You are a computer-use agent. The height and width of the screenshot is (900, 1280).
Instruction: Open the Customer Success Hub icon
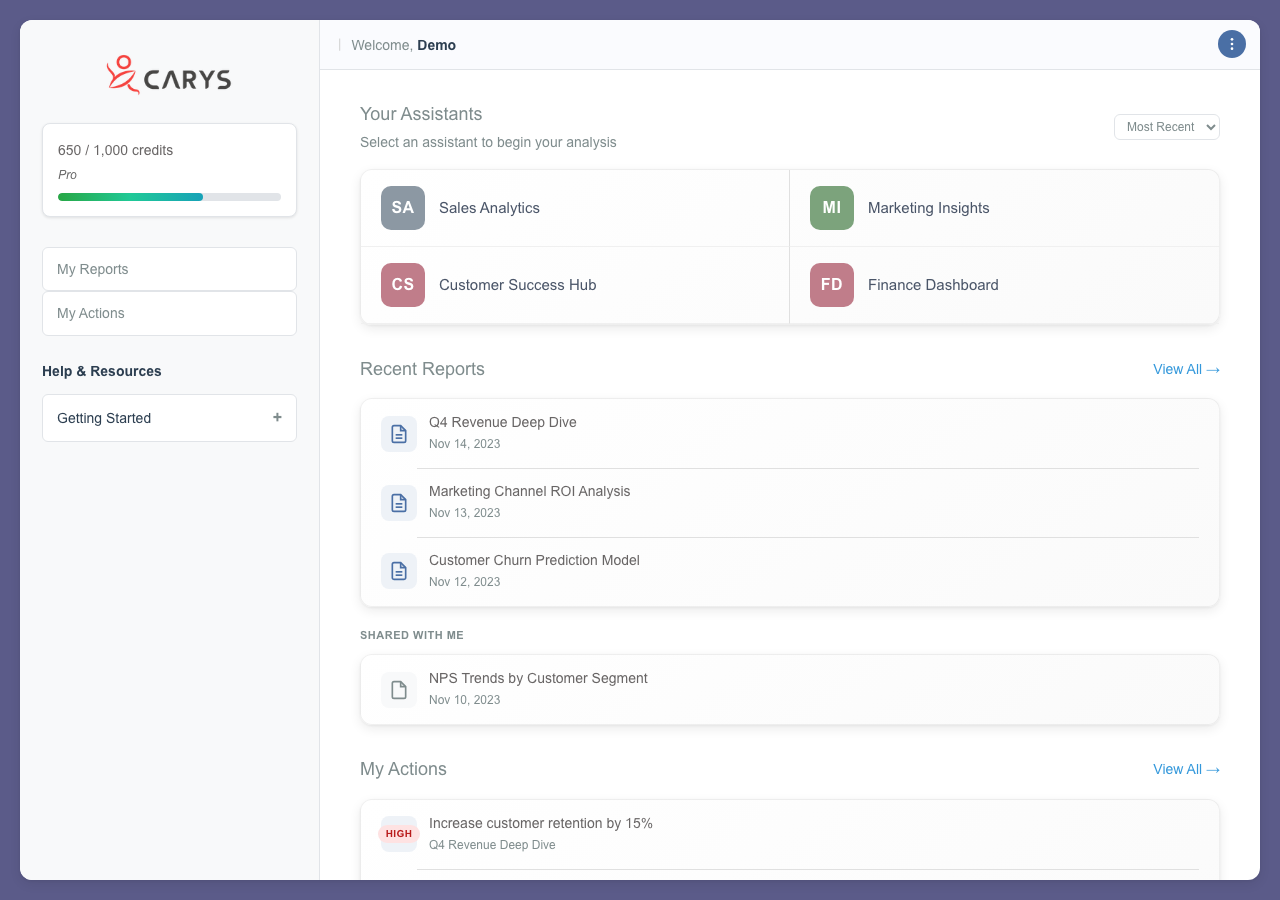[x=402, y=284]
